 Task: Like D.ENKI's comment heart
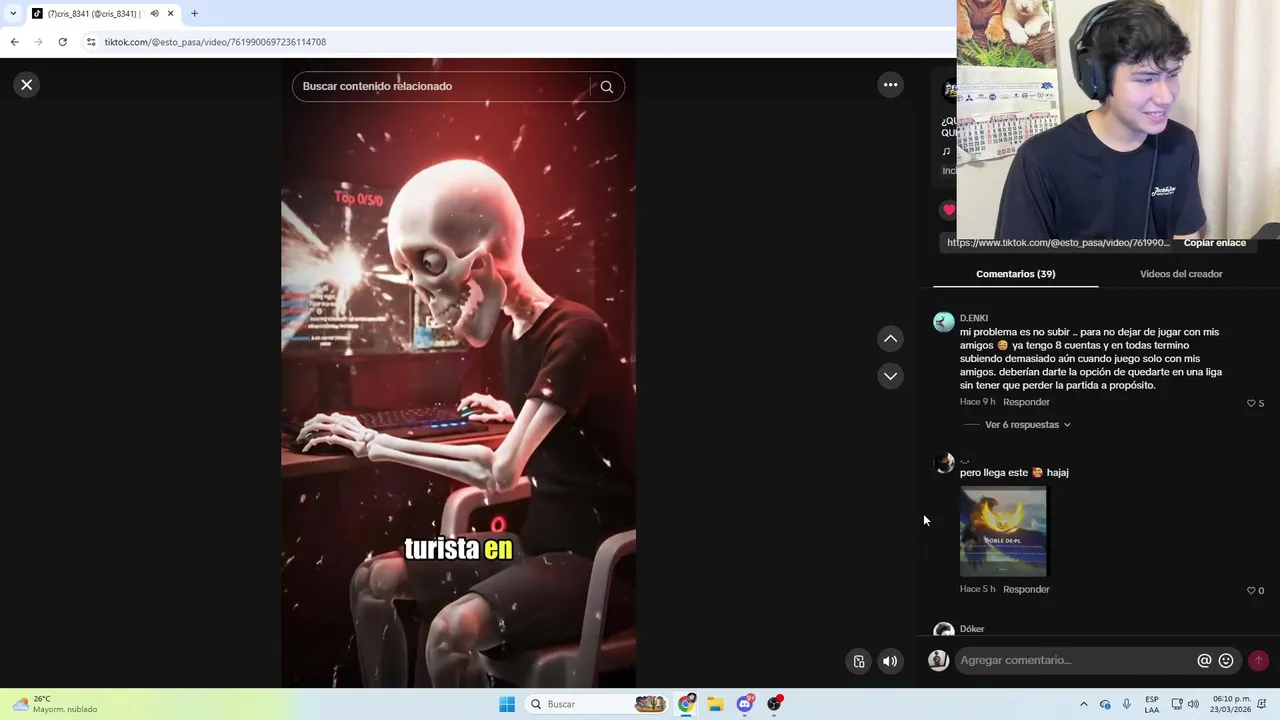pyautogui.click(x=1251, y=403)
